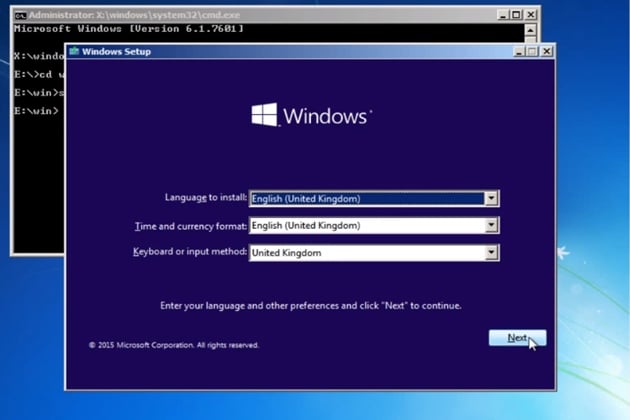Image resolution: width=630 pixels, height=420 pixels.
Task: Open the Keyboard or input method dropdown arrow
Action: coord(491,253)
